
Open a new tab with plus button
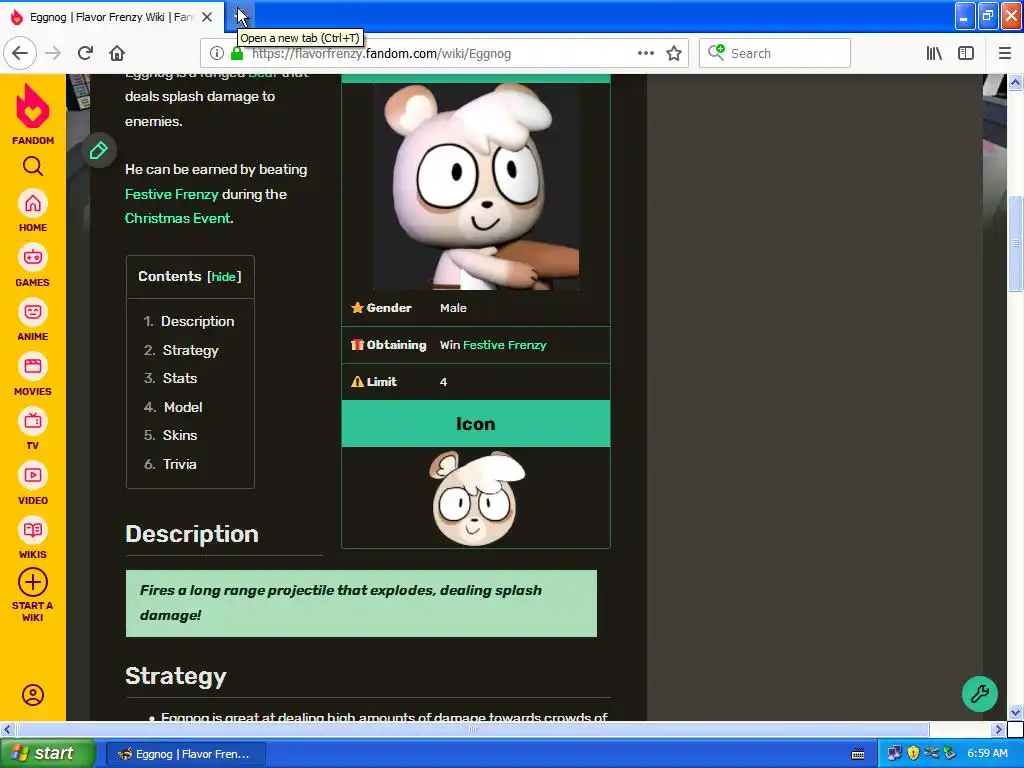[x=240, y=16]
